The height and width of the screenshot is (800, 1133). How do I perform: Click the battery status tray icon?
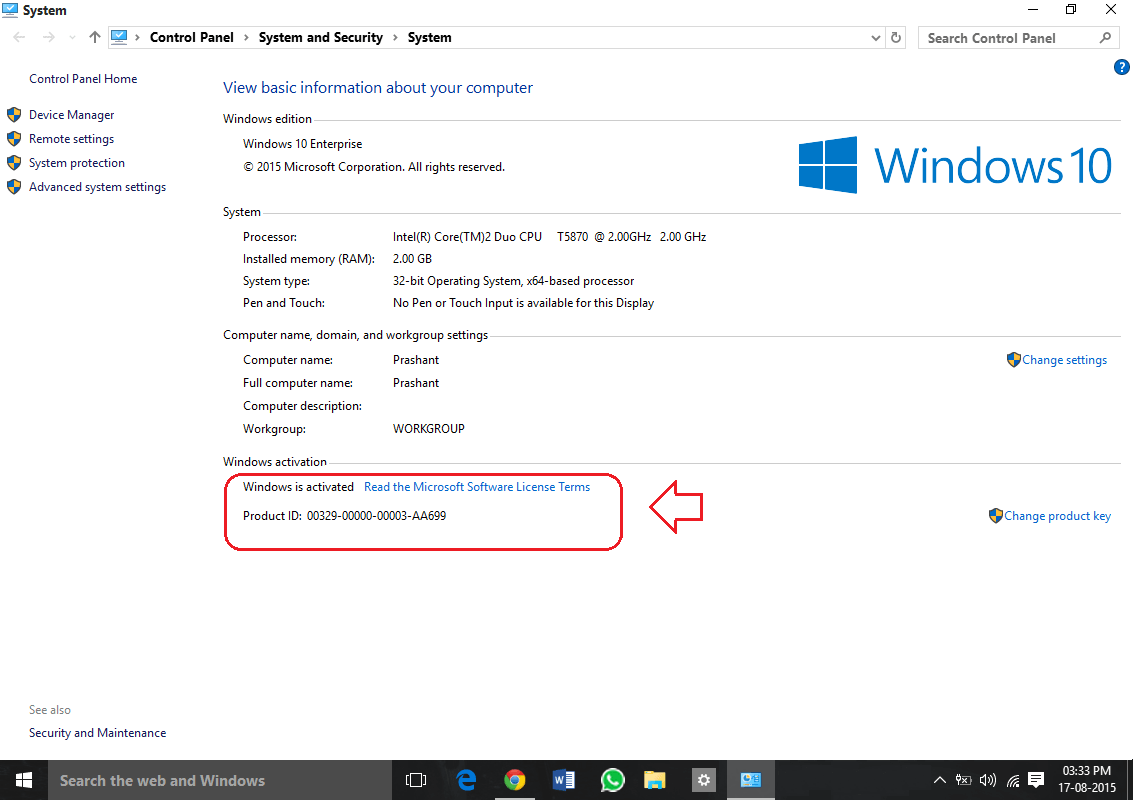pyautogui.click(x=963, y=780)
